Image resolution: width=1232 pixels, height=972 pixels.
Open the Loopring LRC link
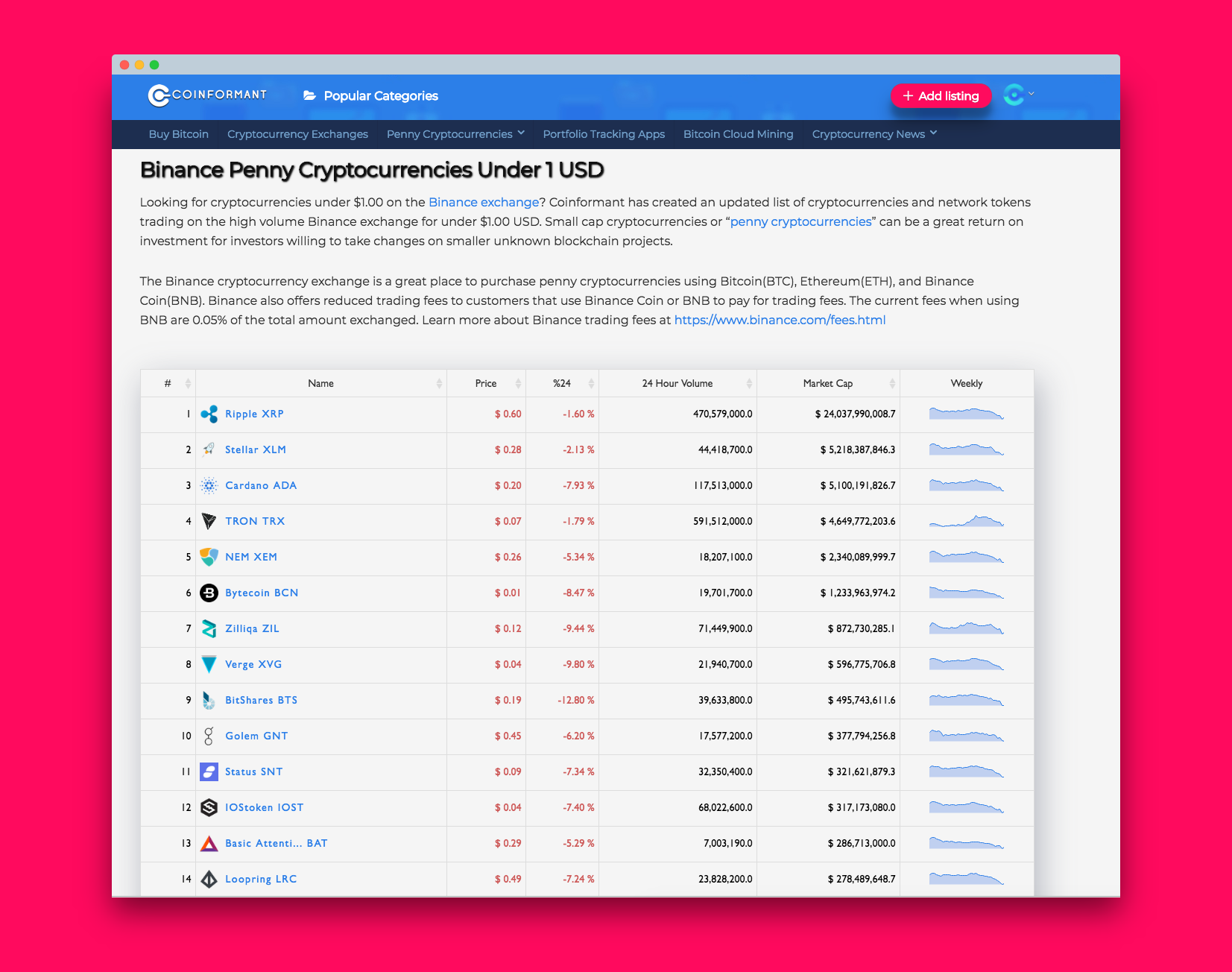[x=261, y=879]
